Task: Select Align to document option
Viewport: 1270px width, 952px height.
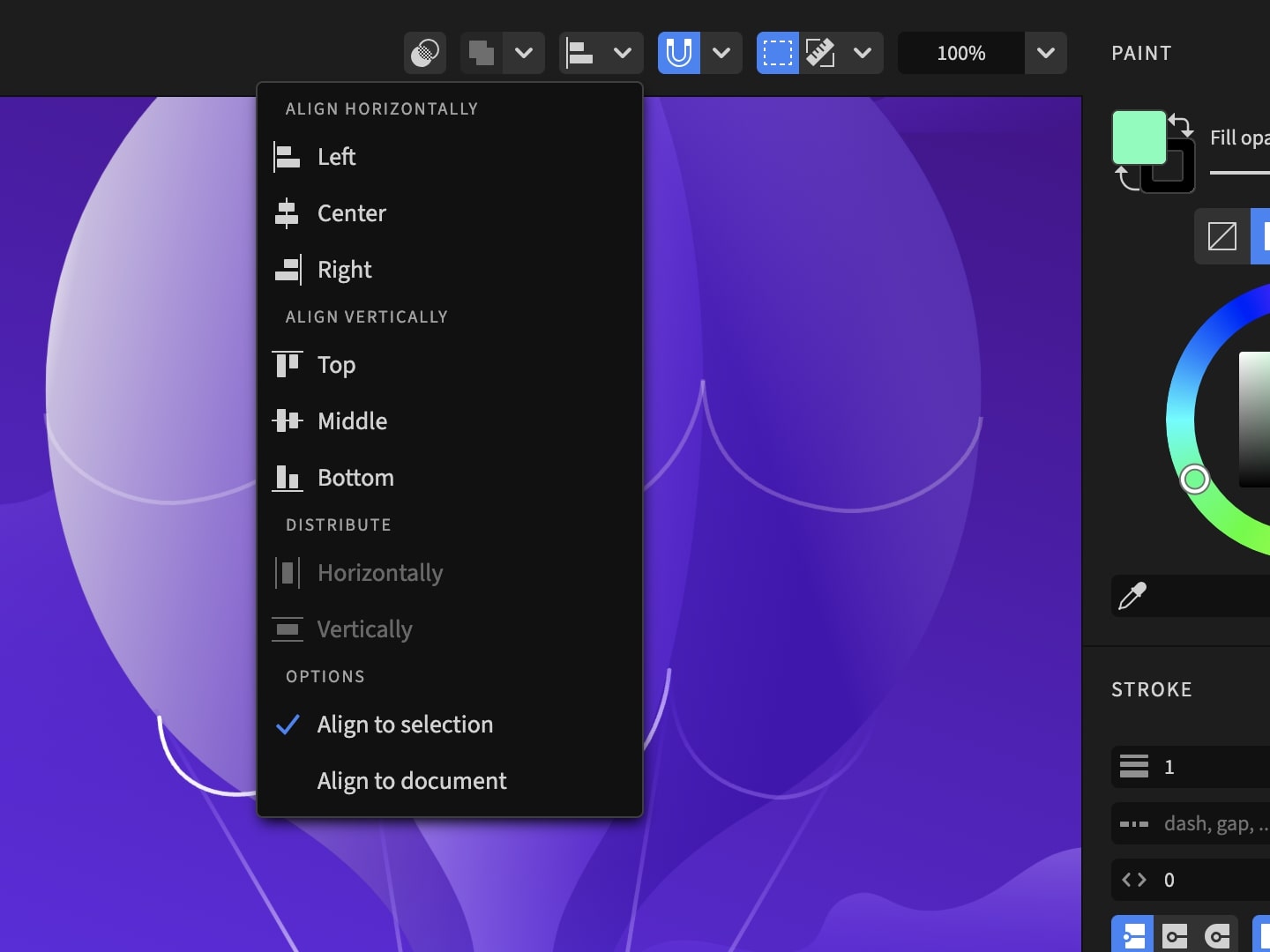Action: click(450, 781)
